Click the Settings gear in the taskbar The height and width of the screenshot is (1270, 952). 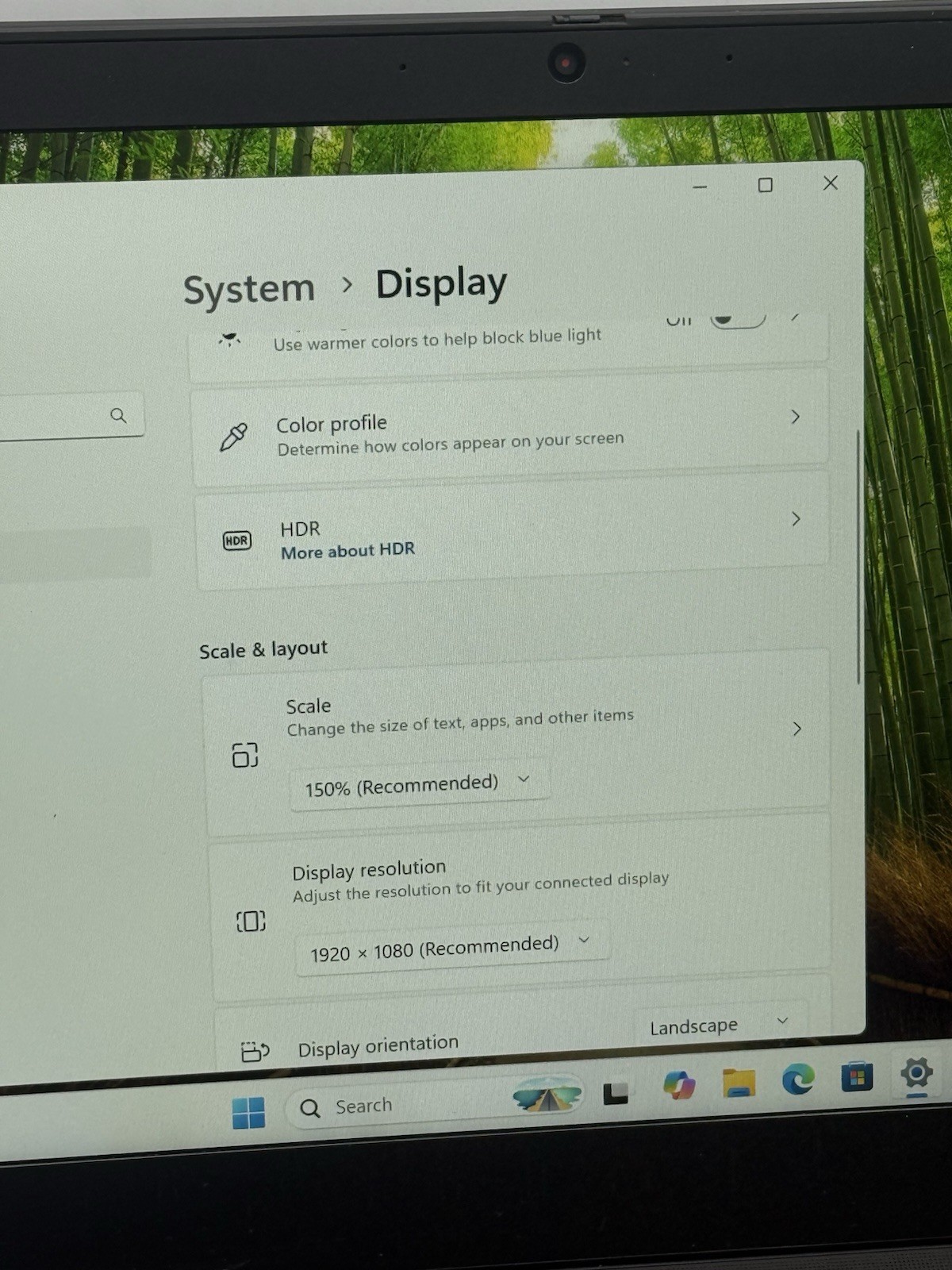point(916,1073)
